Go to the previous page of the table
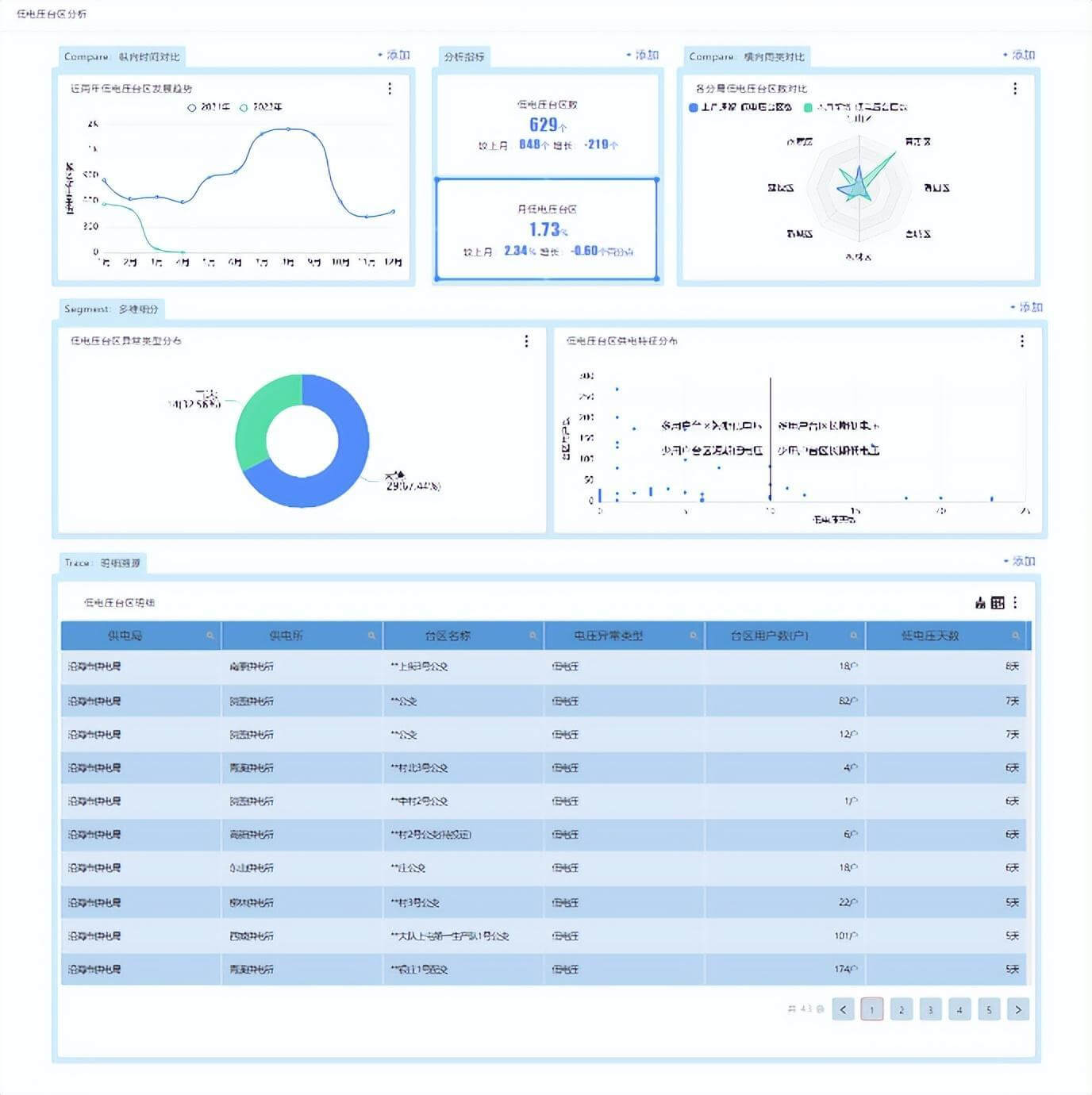Screen dimensions: 1092x1095 click(x=843, y=1009)
